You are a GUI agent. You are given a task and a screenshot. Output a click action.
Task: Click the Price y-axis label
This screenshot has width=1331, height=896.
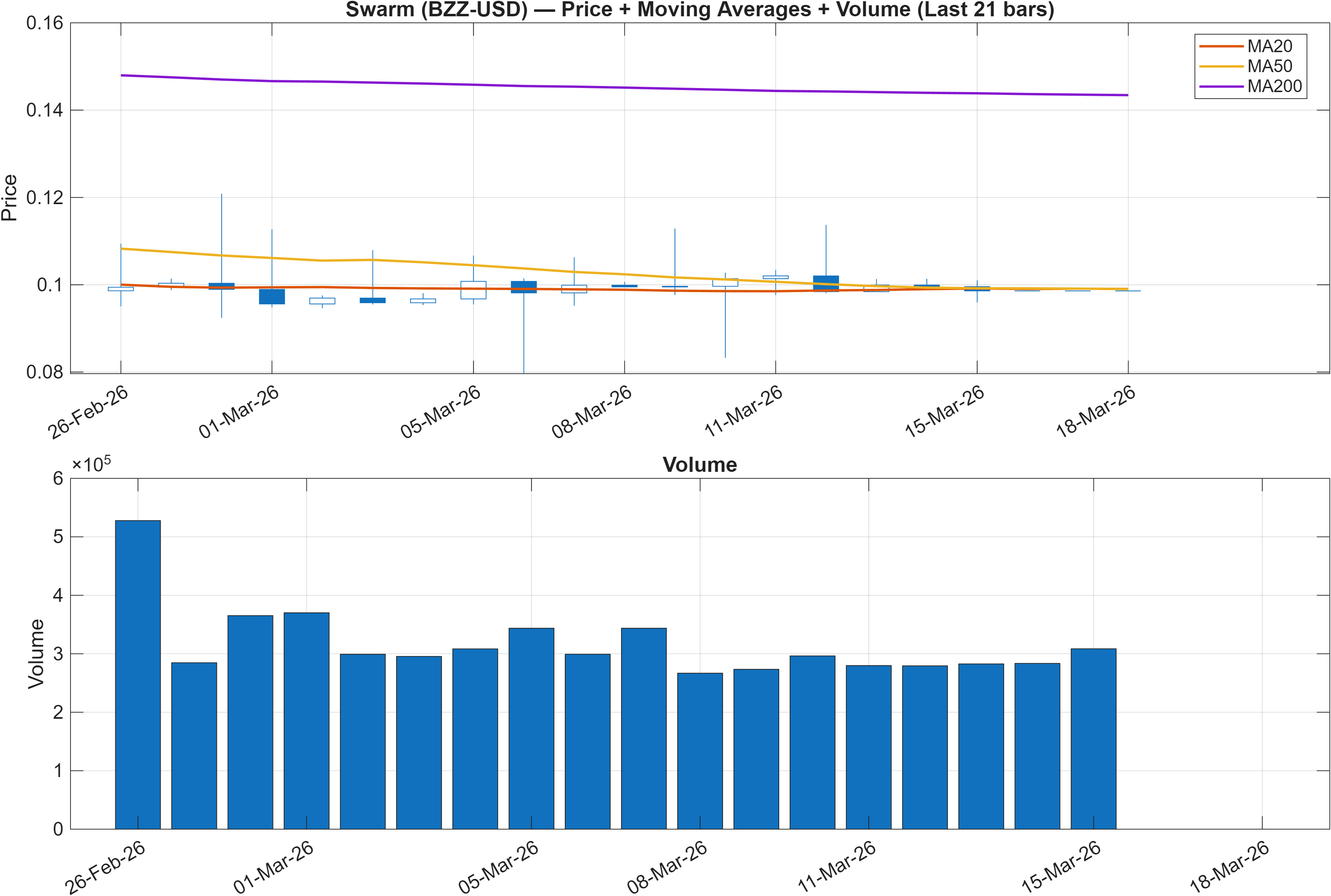point(10,198)
